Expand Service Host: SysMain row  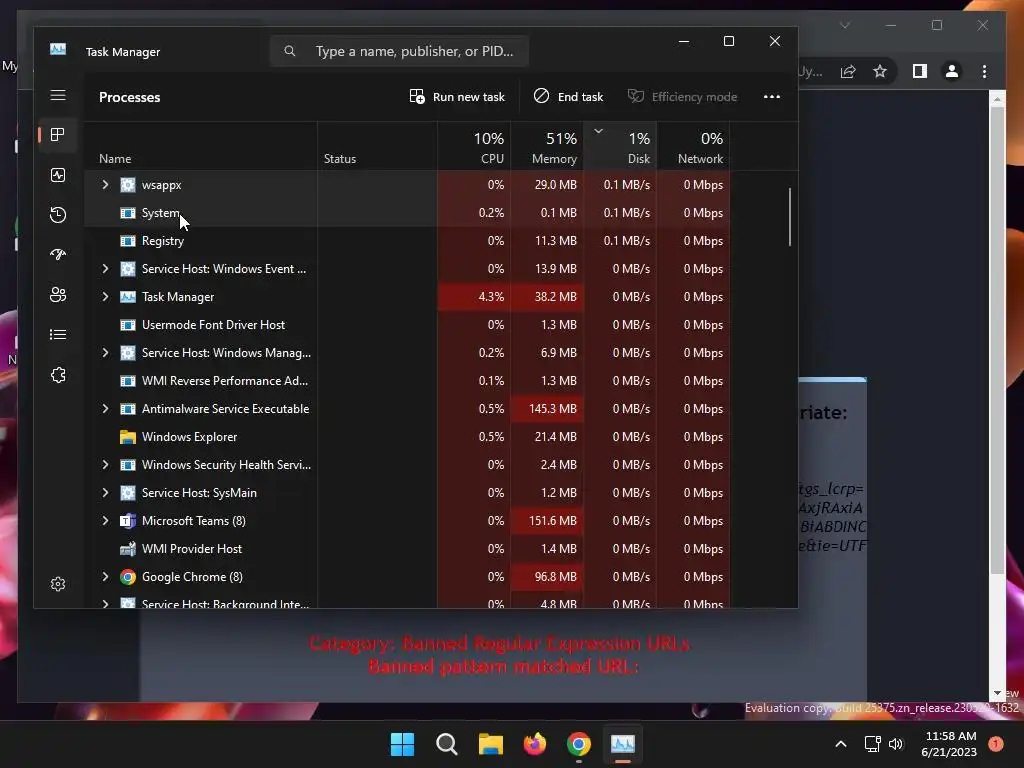tap(105, 493)
